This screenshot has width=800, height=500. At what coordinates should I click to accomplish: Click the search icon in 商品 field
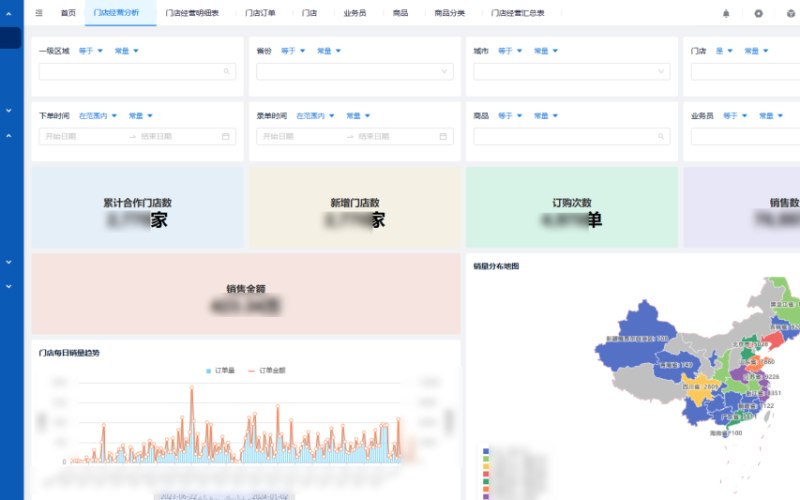pyautogui.click(x=661, y=136)
